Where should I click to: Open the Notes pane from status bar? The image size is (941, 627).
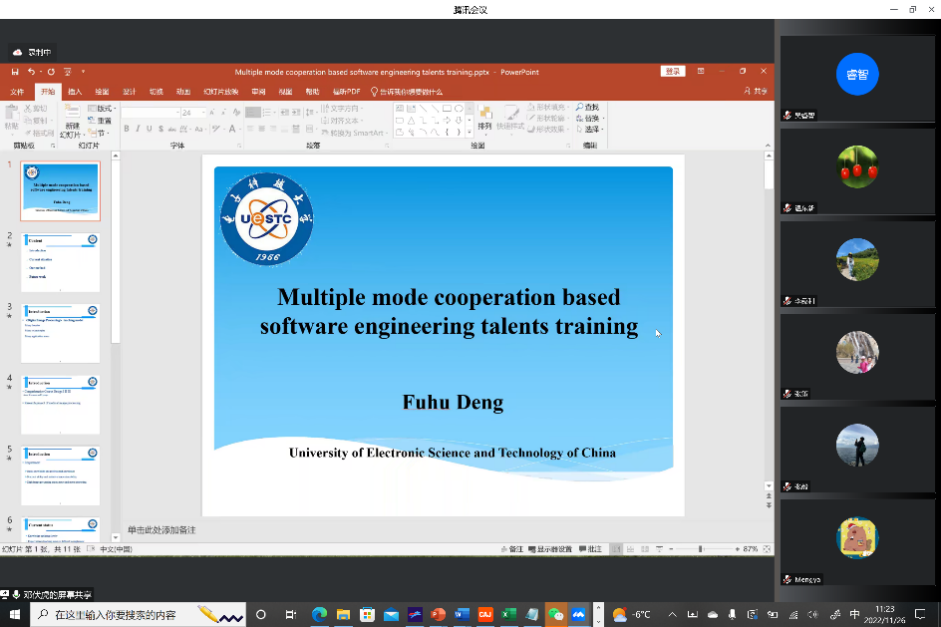click(512, 549)
